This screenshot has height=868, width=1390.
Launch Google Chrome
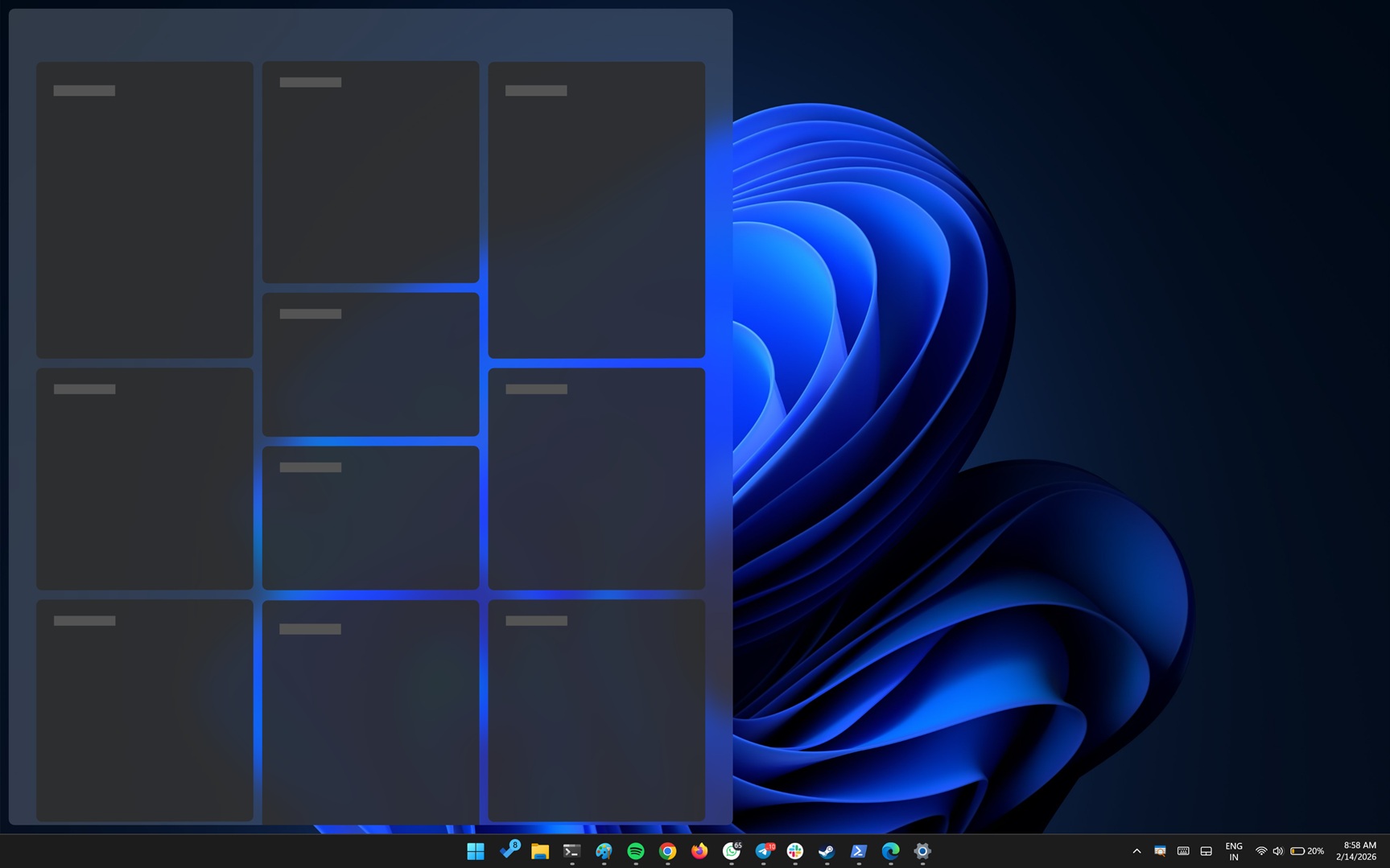(x=666, y=850)
